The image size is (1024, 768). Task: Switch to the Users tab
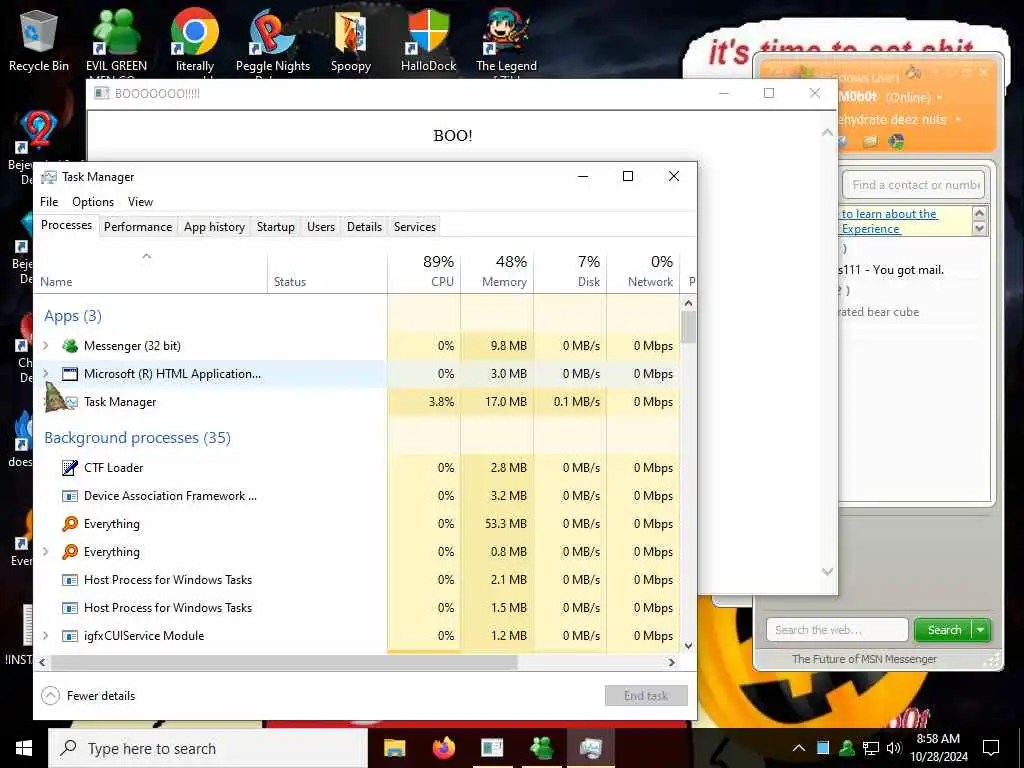pyautogui.click(x=321, y=227)
